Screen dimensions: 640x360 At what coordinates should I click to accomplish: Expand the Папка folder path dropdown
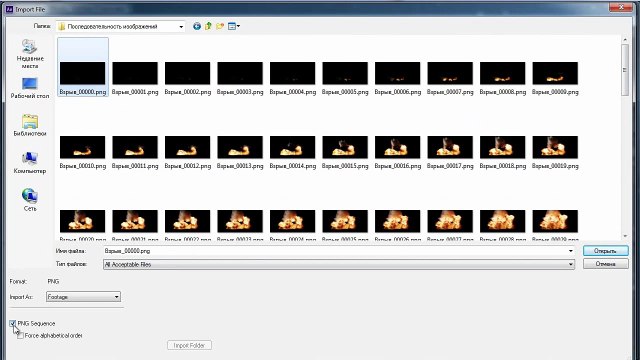pos(181,27)
